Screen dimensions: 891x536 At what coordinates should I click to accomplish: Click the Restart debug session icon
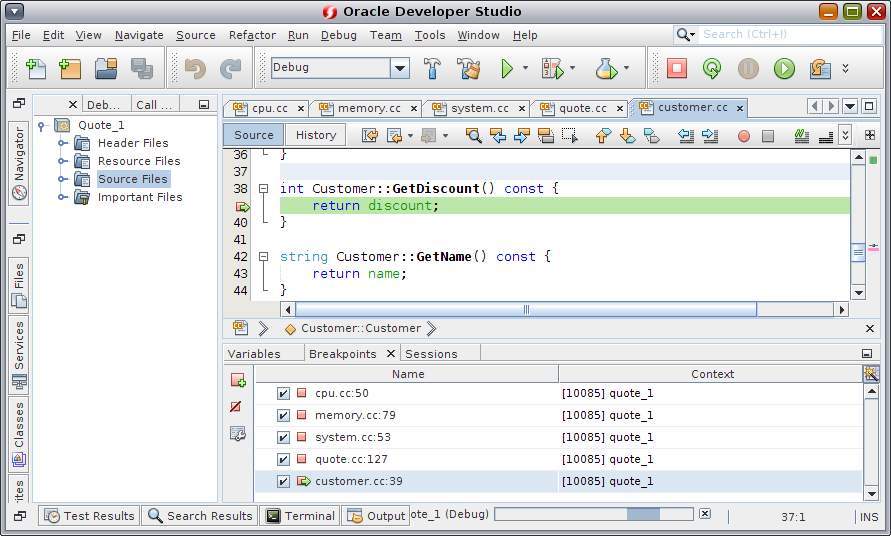coord(712,68)
